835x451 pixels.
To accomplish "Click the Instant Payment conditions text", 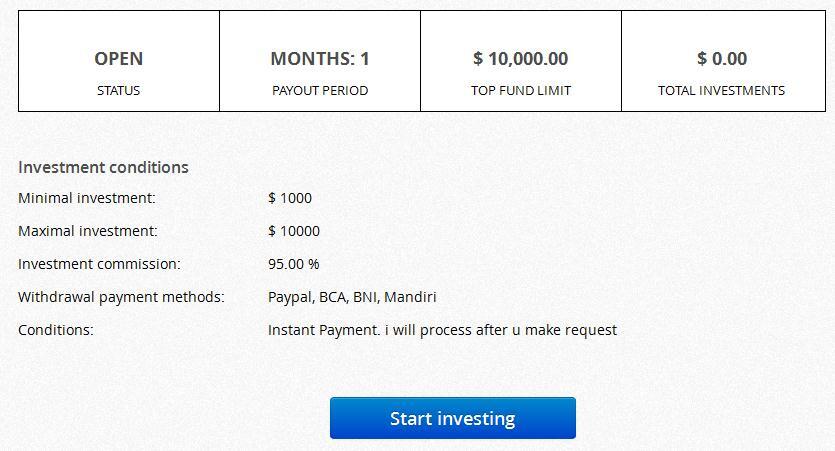I will click(442, 330).
